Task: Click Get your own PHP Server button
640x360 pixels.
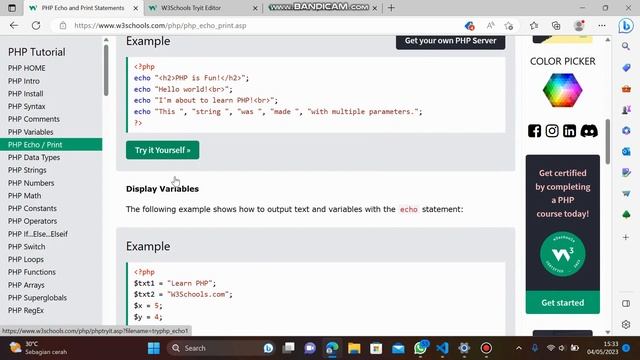Action: [x=450, y=41]
